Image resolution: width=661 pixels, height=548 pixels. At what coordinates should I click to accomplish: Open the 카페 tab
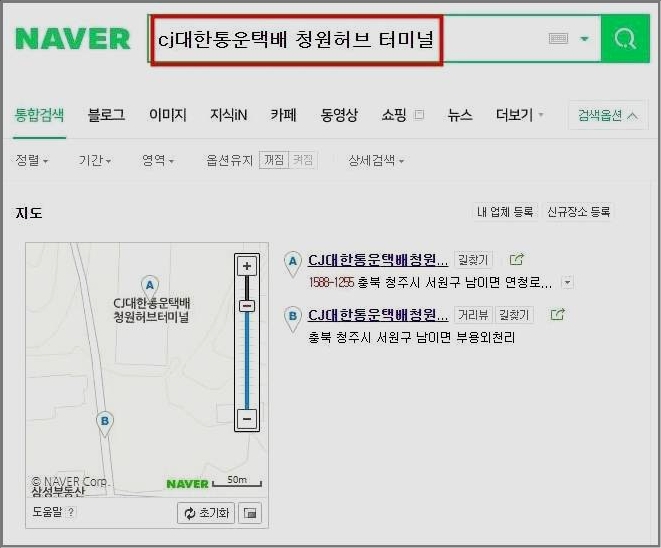pyautogui.click(x=283, y=115)
